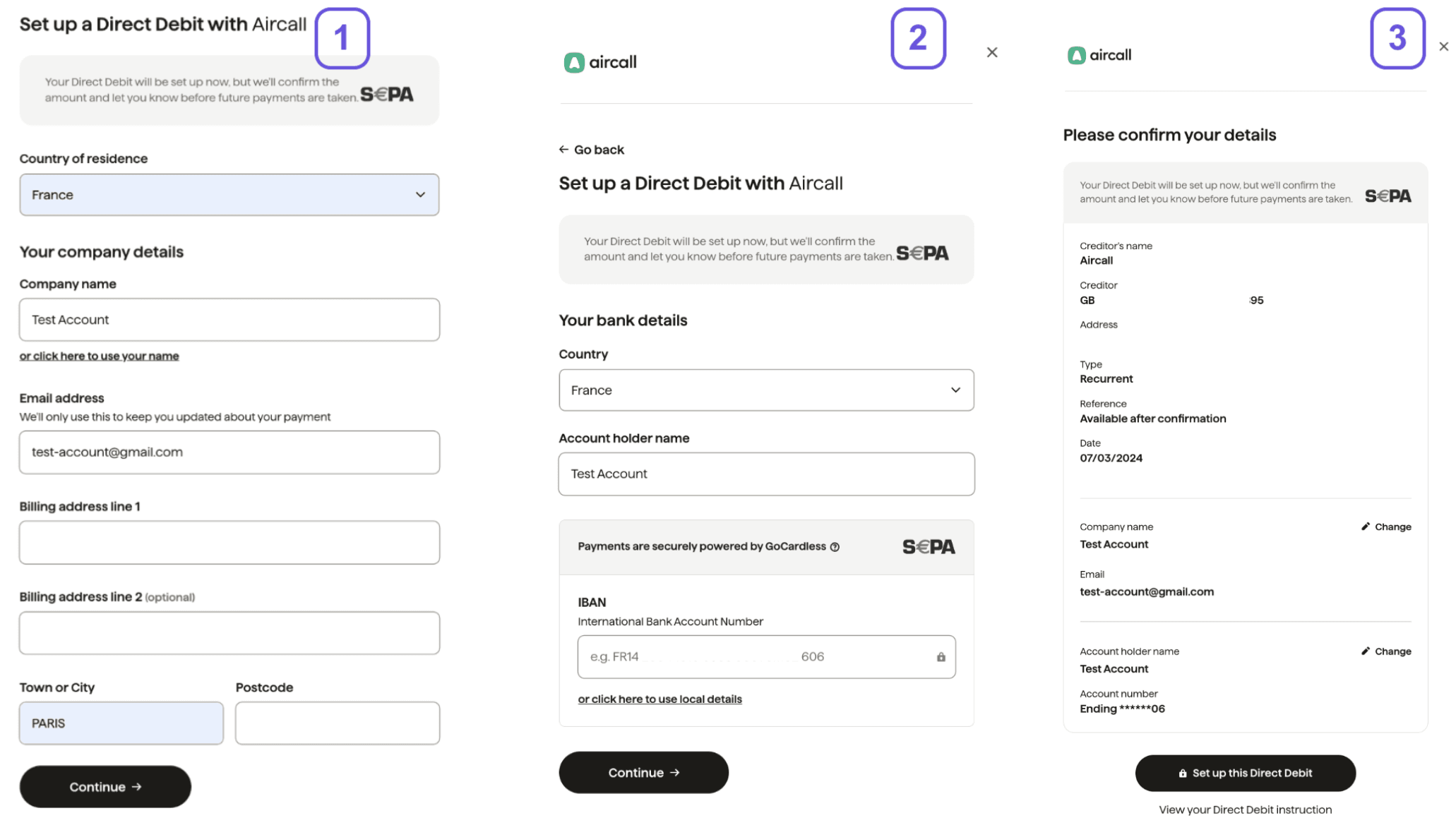Viewport: 1456px width, 830px height.
Task: View your Direct Debit instruction
Action: 1245,810
